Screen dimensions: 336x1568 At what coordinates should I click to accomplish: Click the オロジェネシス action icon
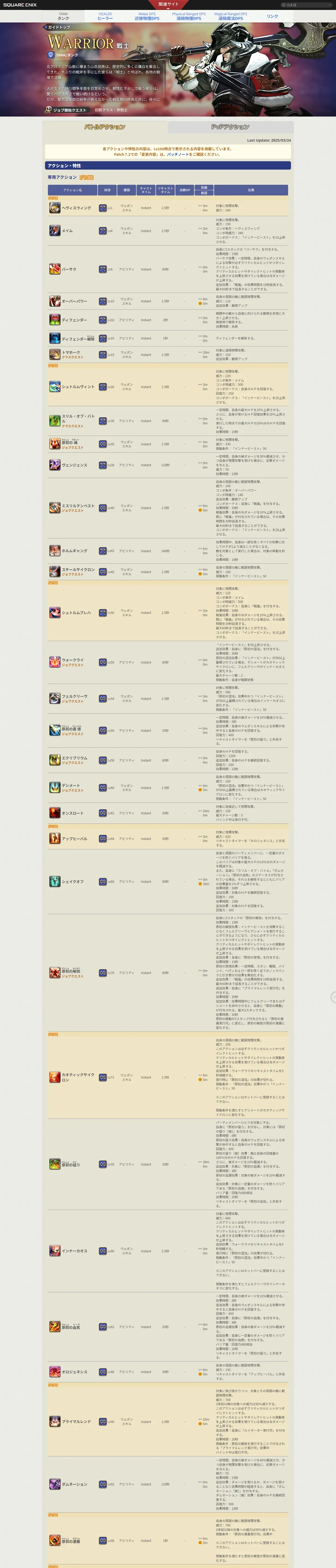55,1372
